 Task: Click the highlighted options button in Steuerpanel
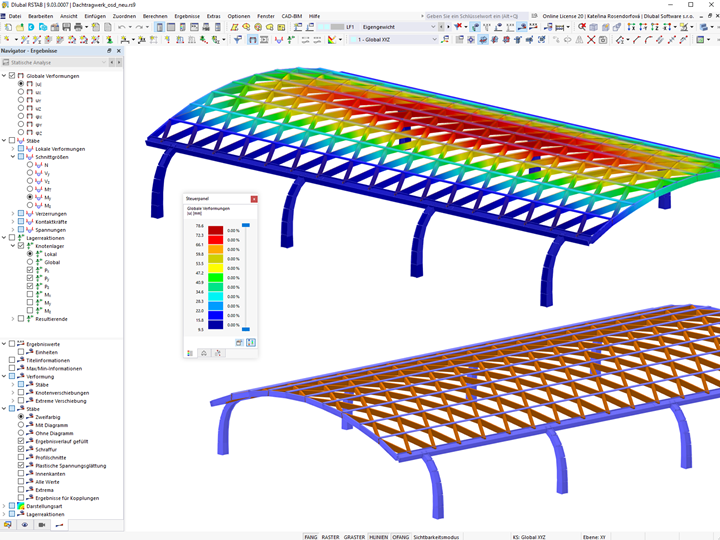pos(251,343)
